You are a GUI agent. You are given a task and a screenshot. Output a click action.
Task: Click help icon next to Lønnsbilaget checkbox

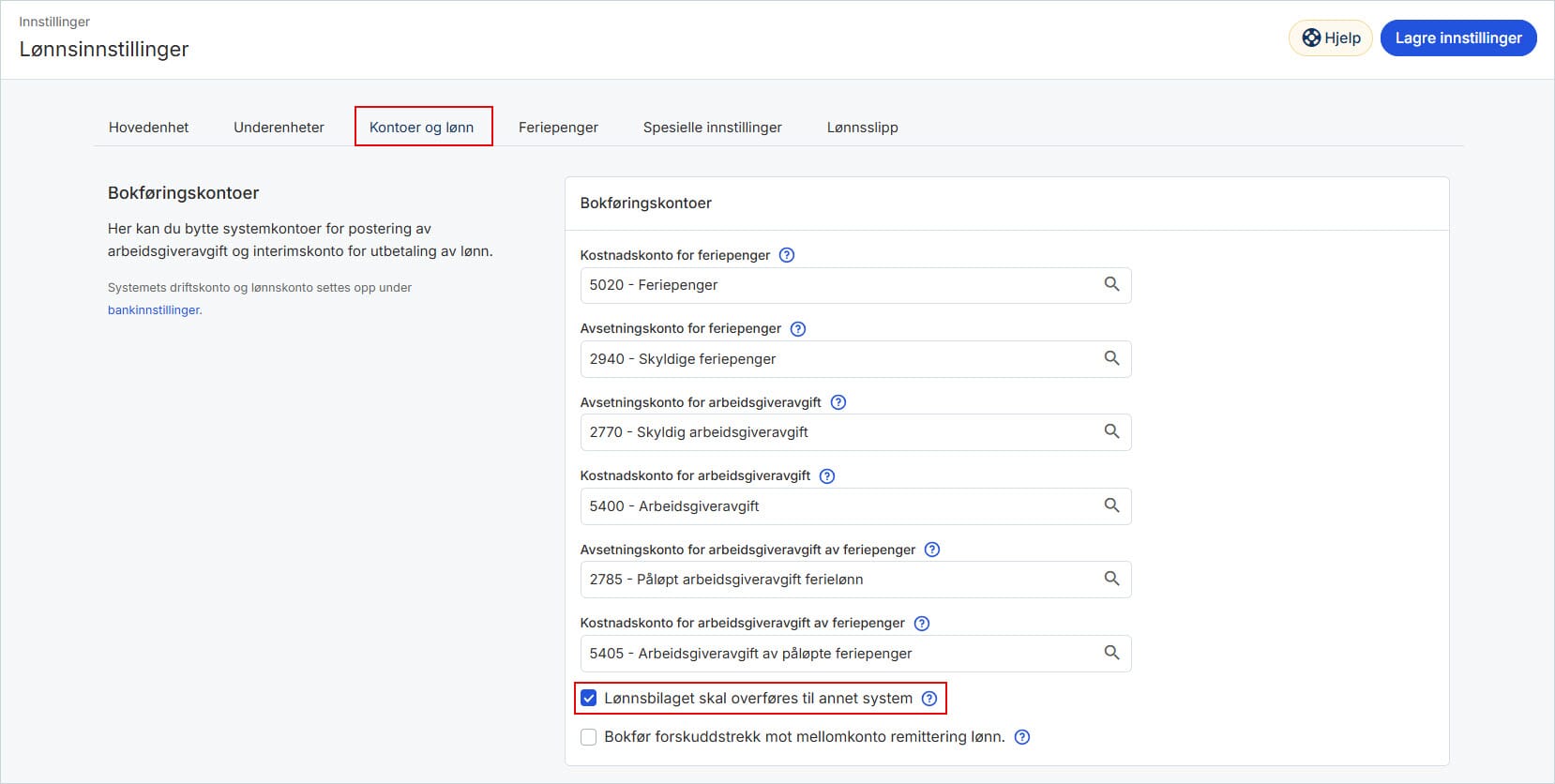(929, 699)
